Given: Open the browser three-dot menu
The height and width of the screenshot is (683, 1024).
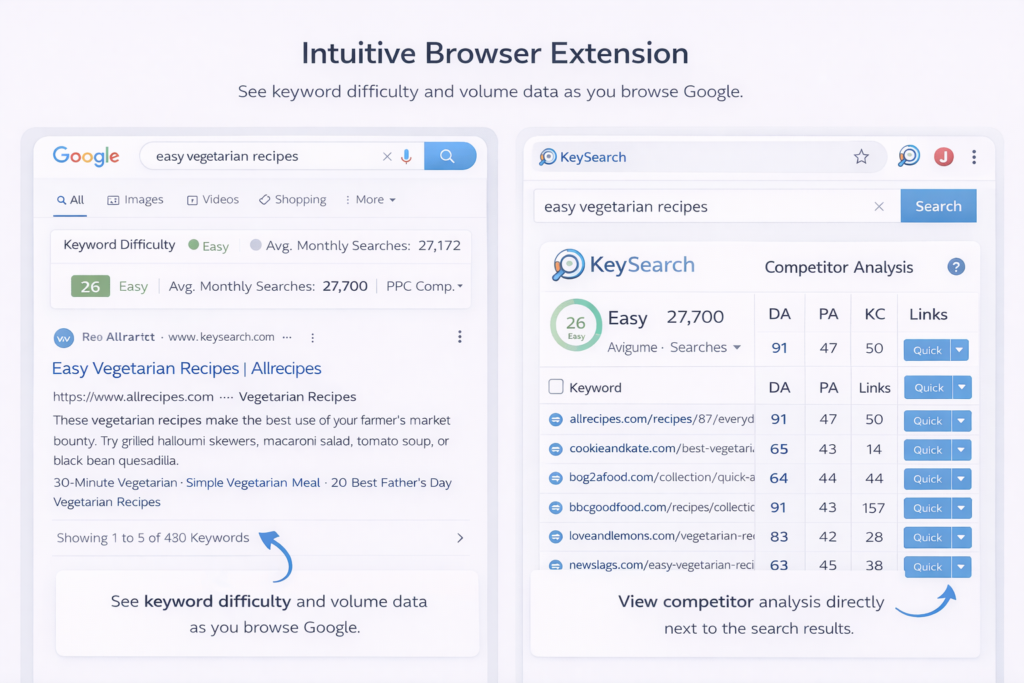Looking at the screenshot, I should coord(974,157).
